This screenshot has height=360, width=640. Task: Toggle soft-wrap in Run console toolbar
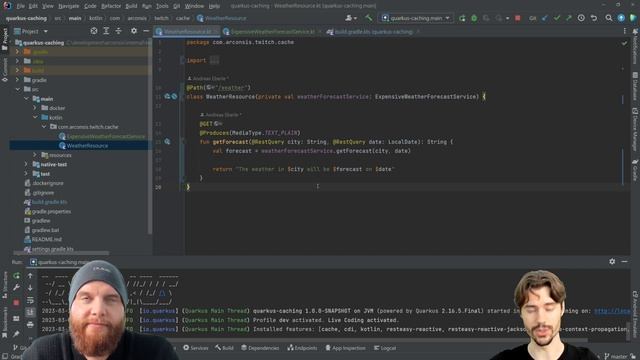[30, 301]
